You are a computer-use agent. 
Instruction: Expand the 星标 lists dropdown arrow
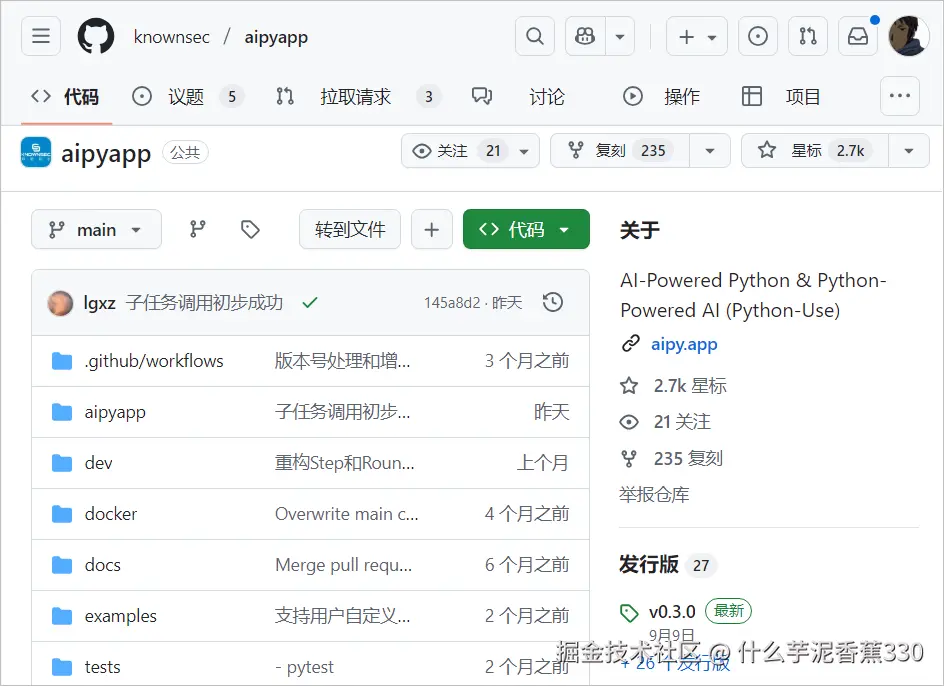tap(909, 151)
